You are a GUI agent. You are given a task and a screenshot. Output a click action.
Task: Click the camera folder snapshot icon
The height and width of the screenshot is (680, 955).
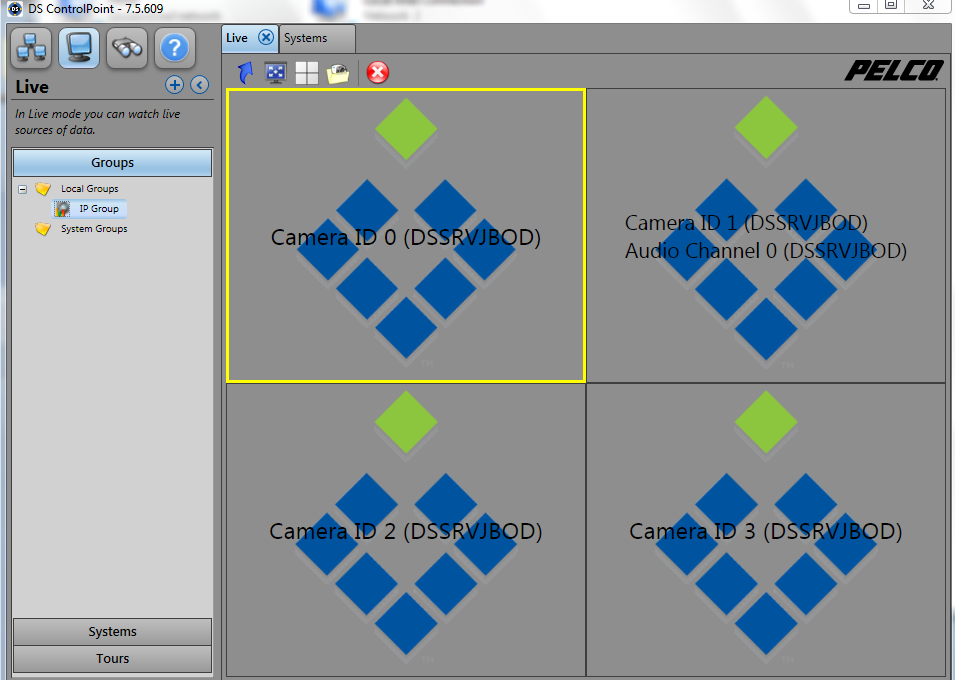(x=338, y=73)
